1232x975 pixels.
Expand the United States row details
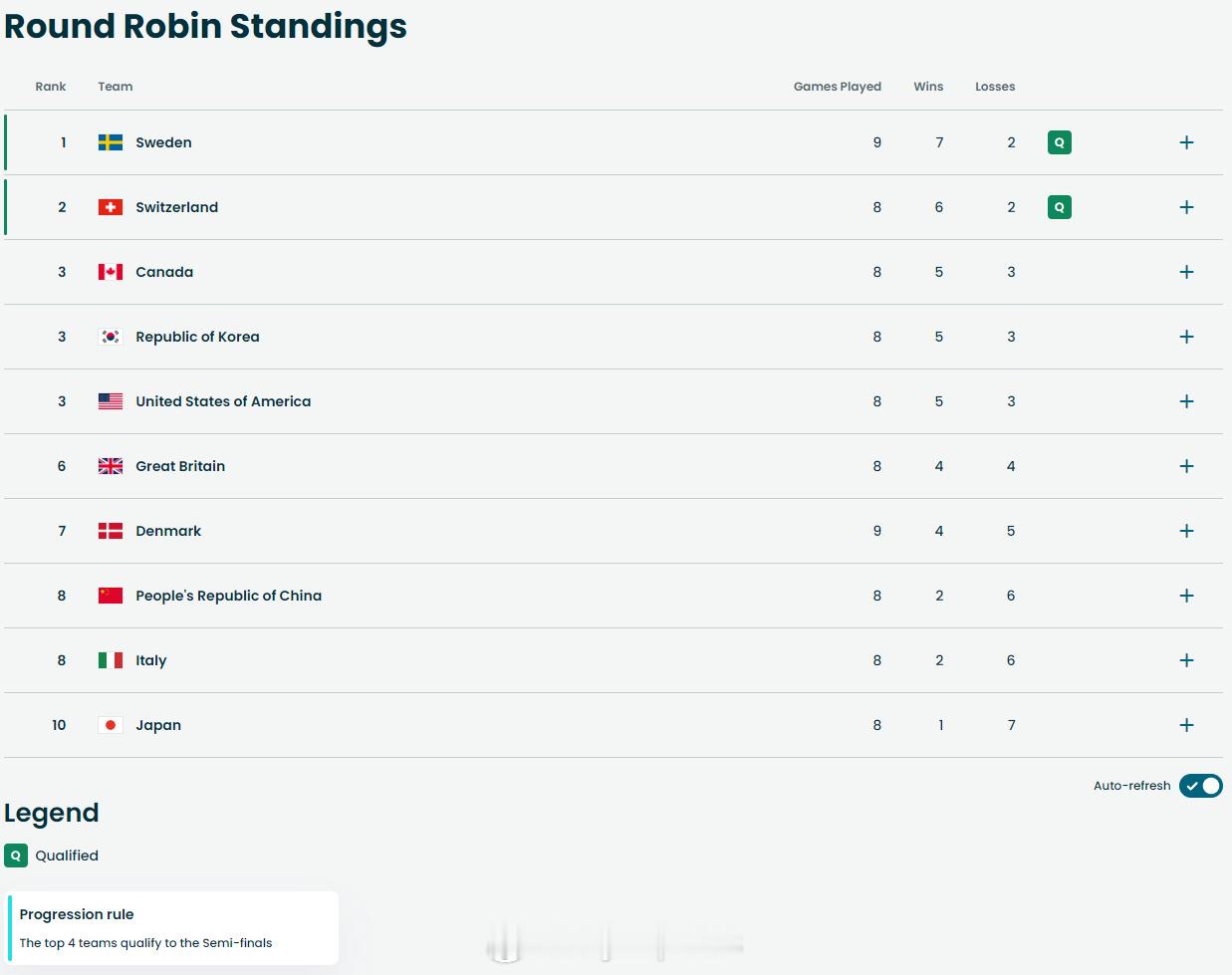1186,401
